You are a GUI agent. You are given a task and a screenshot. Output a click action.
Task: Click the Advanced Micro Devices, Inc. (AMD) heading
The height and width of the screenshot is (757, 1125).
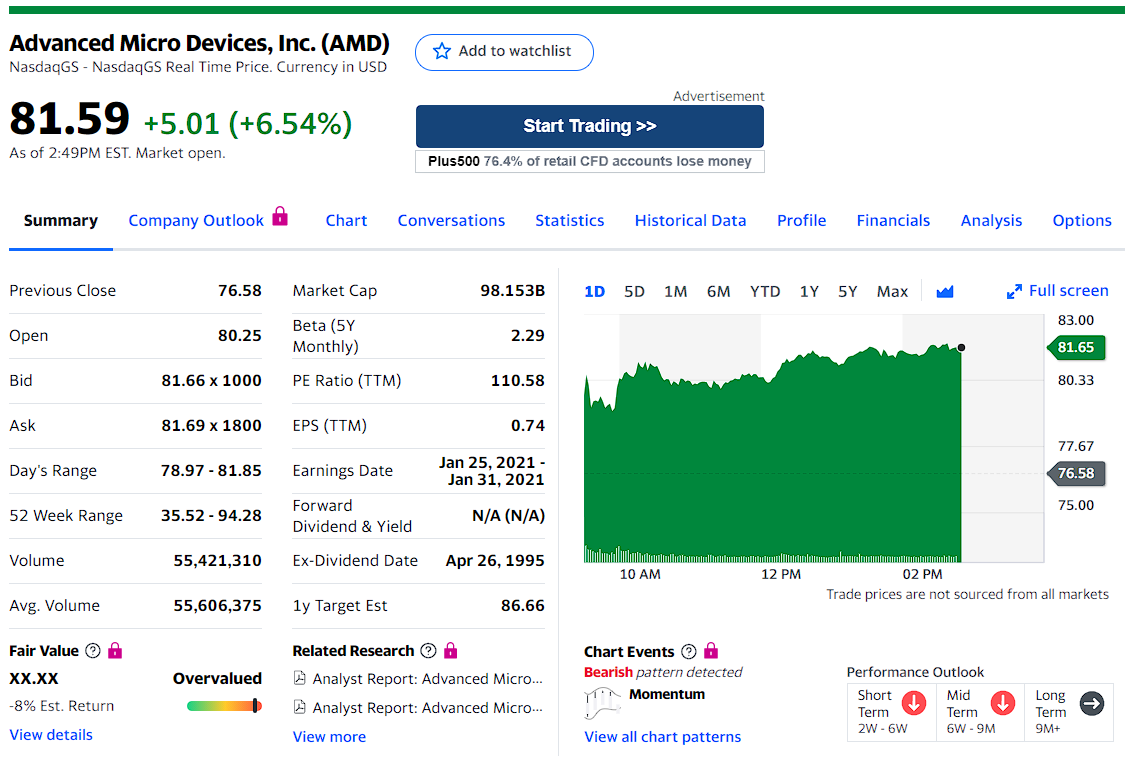pos(199,43)
